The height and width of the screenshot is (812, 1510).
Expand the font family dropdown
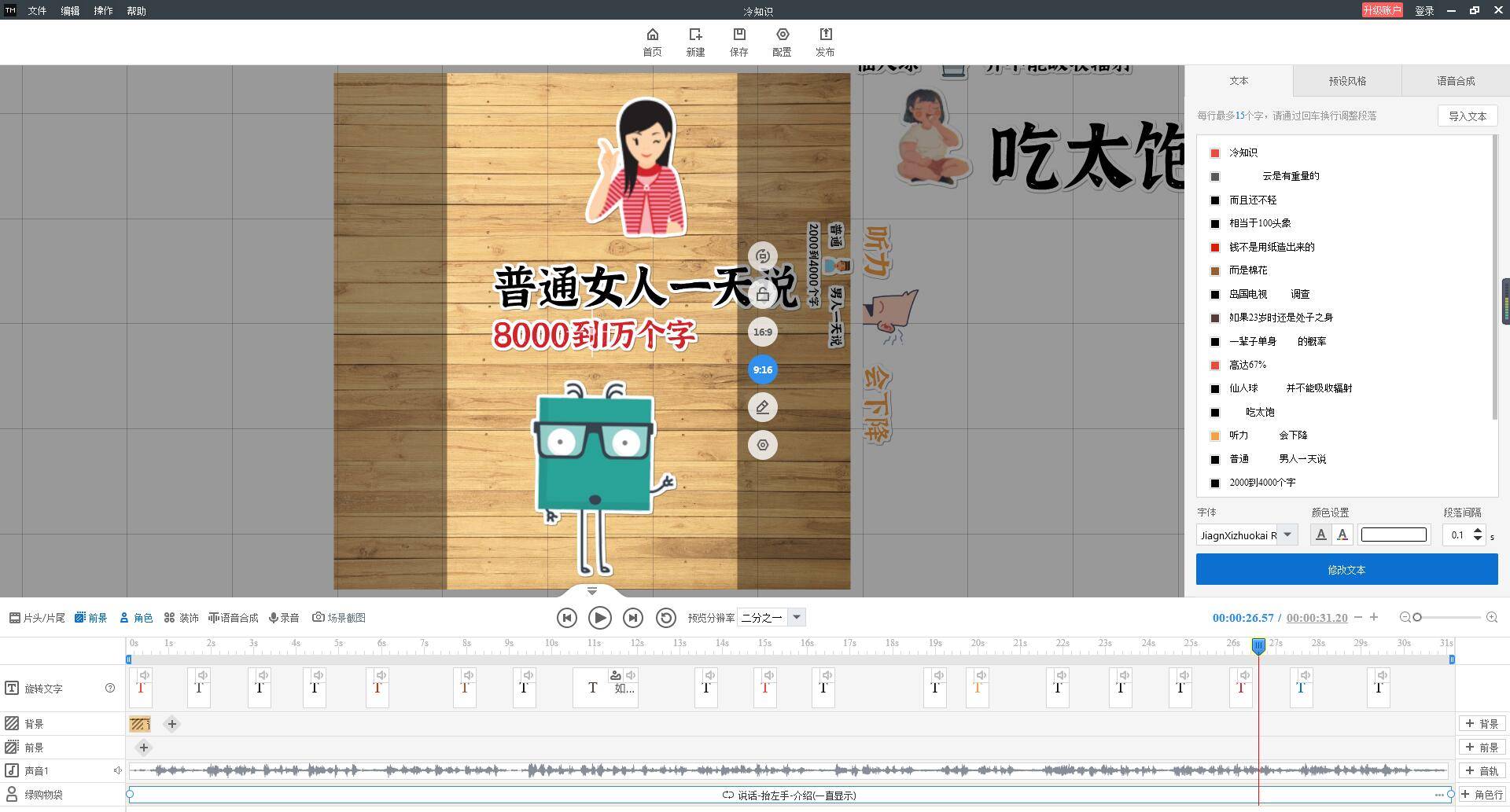click(x=1287, y=535)
